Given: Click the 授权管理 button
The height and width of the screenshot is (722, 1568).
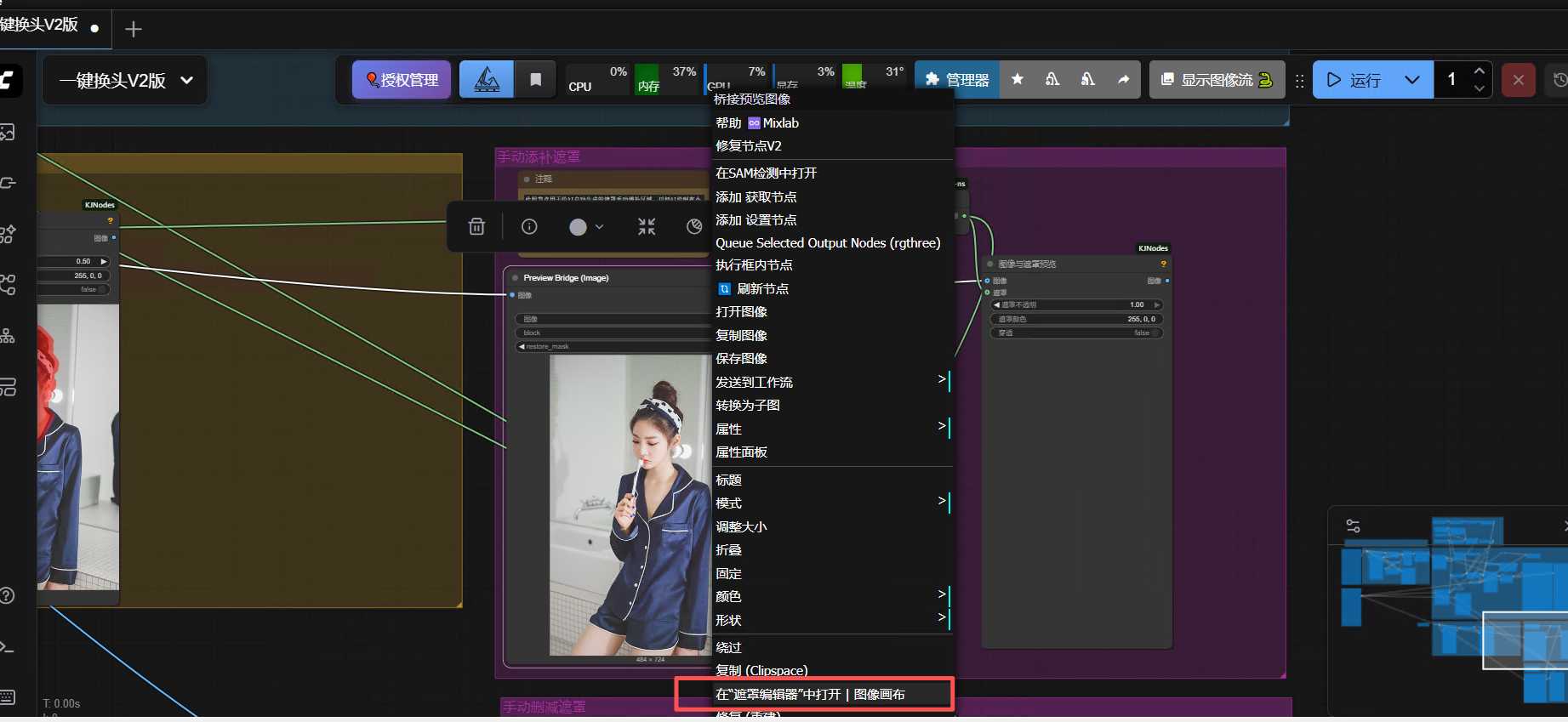Looking at the screenshot, I should (x=402, y=80).
